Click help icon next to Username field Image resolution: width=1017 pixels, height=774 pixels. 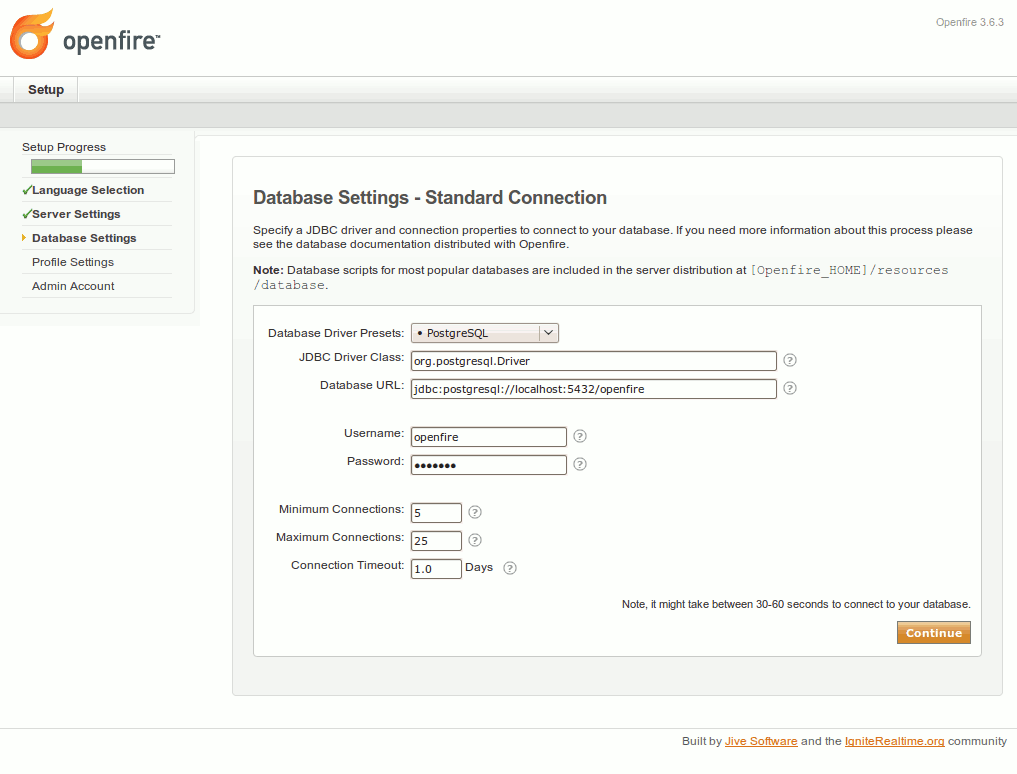(580, 436)
